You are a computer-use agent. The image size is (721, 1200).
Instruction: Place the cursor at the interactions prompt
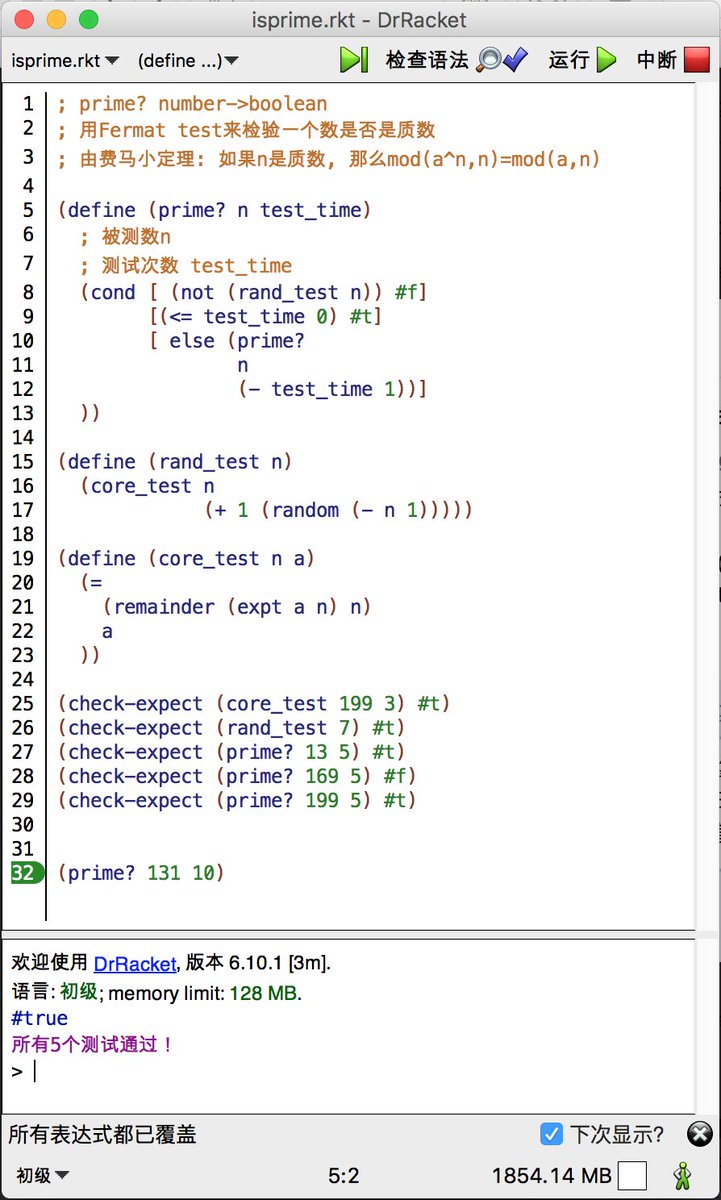coord(35,1071)
